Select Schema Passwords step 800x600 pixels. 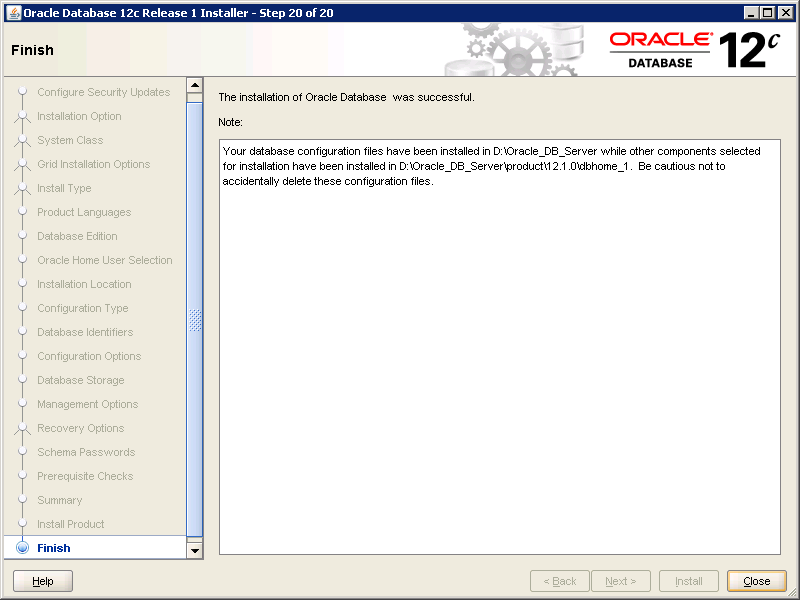(86, 452)
